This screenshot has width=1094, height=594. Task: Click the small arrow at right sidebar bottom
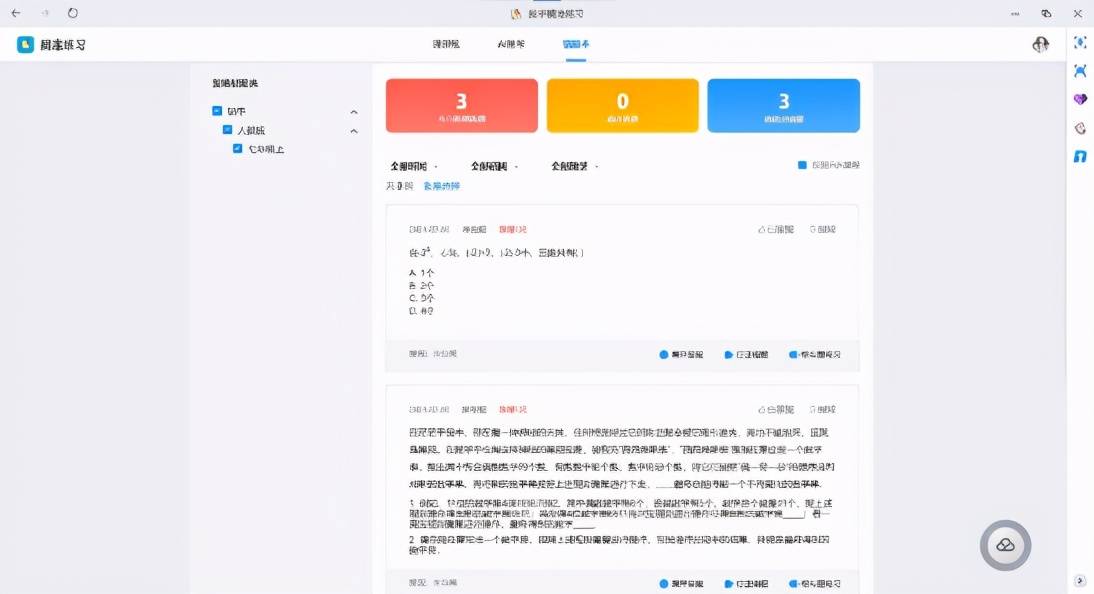tap(1080, 581)
